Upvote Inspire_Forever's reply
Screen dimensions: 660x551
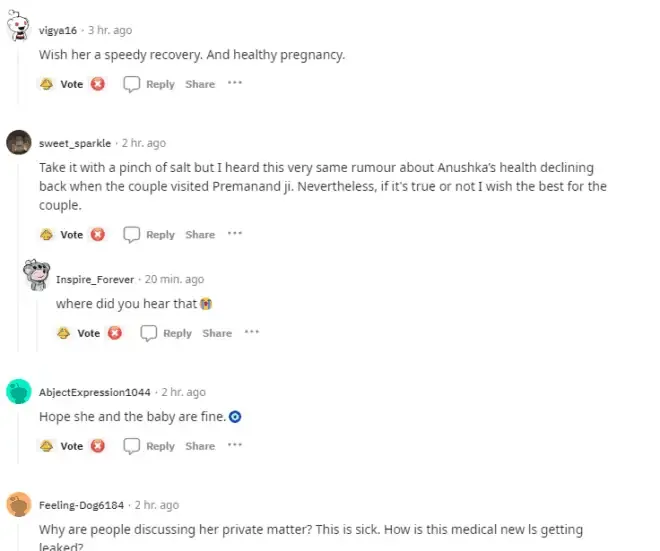point(64,333)
